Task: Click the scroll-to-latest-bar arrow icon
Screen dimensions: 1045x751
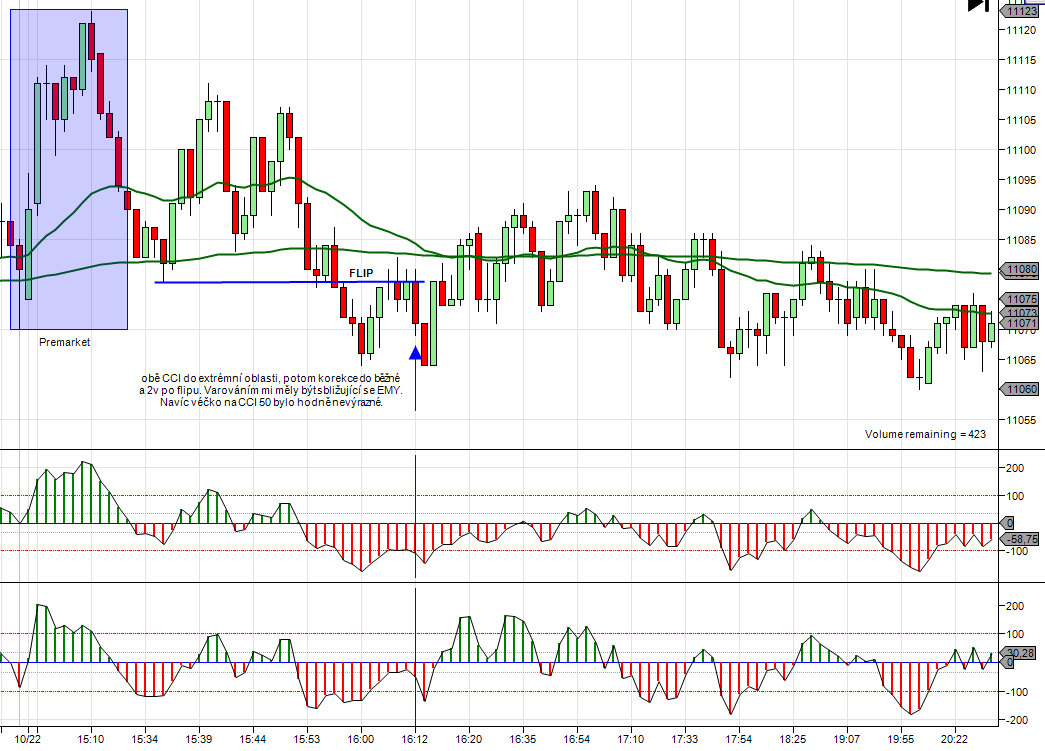Action: pos(977,6)
